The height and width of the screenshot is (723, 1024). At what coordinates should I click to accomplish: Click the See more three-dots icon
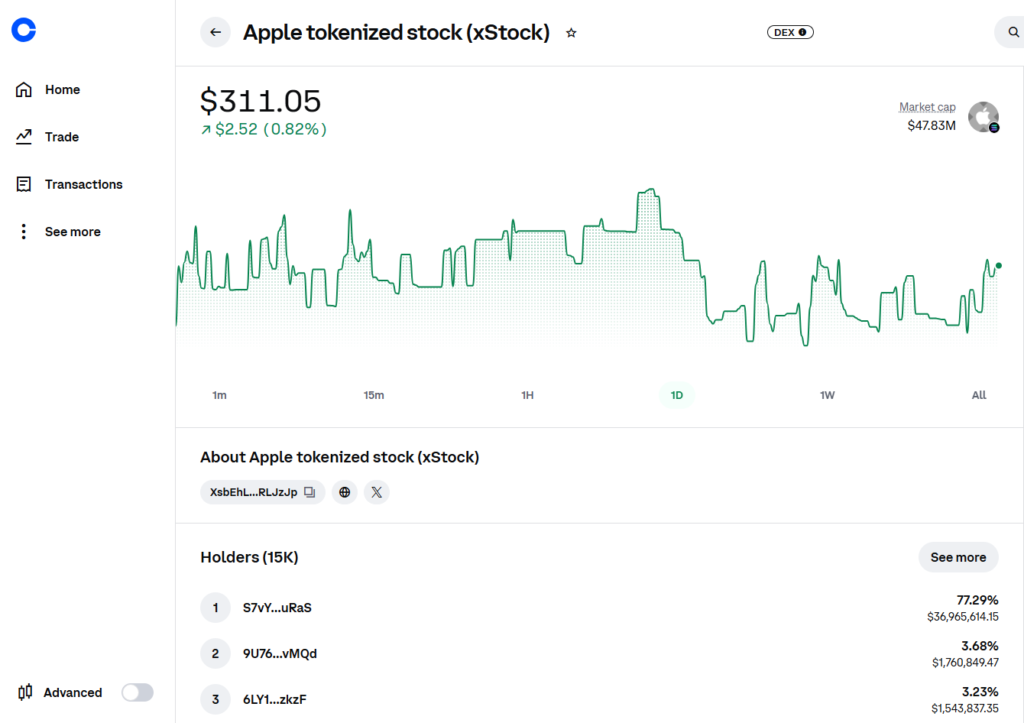(x=24, y=231)
